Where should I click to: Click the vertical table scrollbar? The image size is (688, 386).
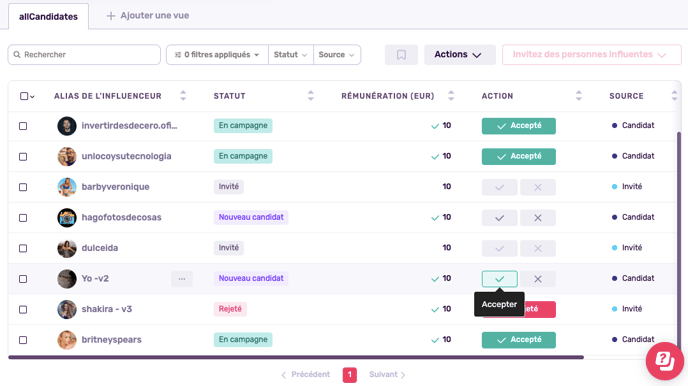pos(679,241)
